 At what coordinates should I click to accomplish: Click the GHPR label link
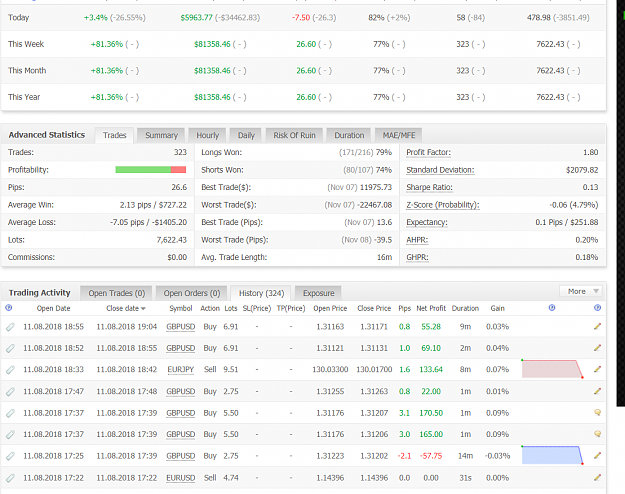417,258
